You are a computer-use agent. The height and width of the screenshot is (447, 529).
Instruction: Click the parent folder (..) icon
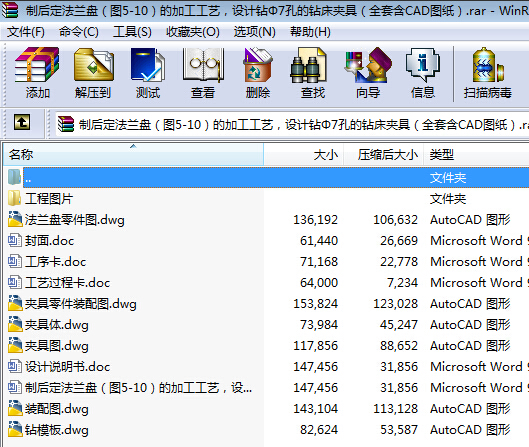[x=14, y=177]
